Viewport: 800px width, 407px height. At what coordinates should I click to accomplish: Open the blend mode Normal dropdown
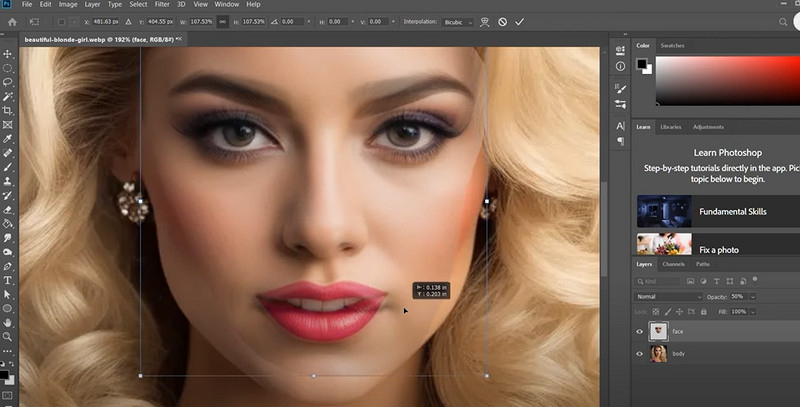click(669, 296)
